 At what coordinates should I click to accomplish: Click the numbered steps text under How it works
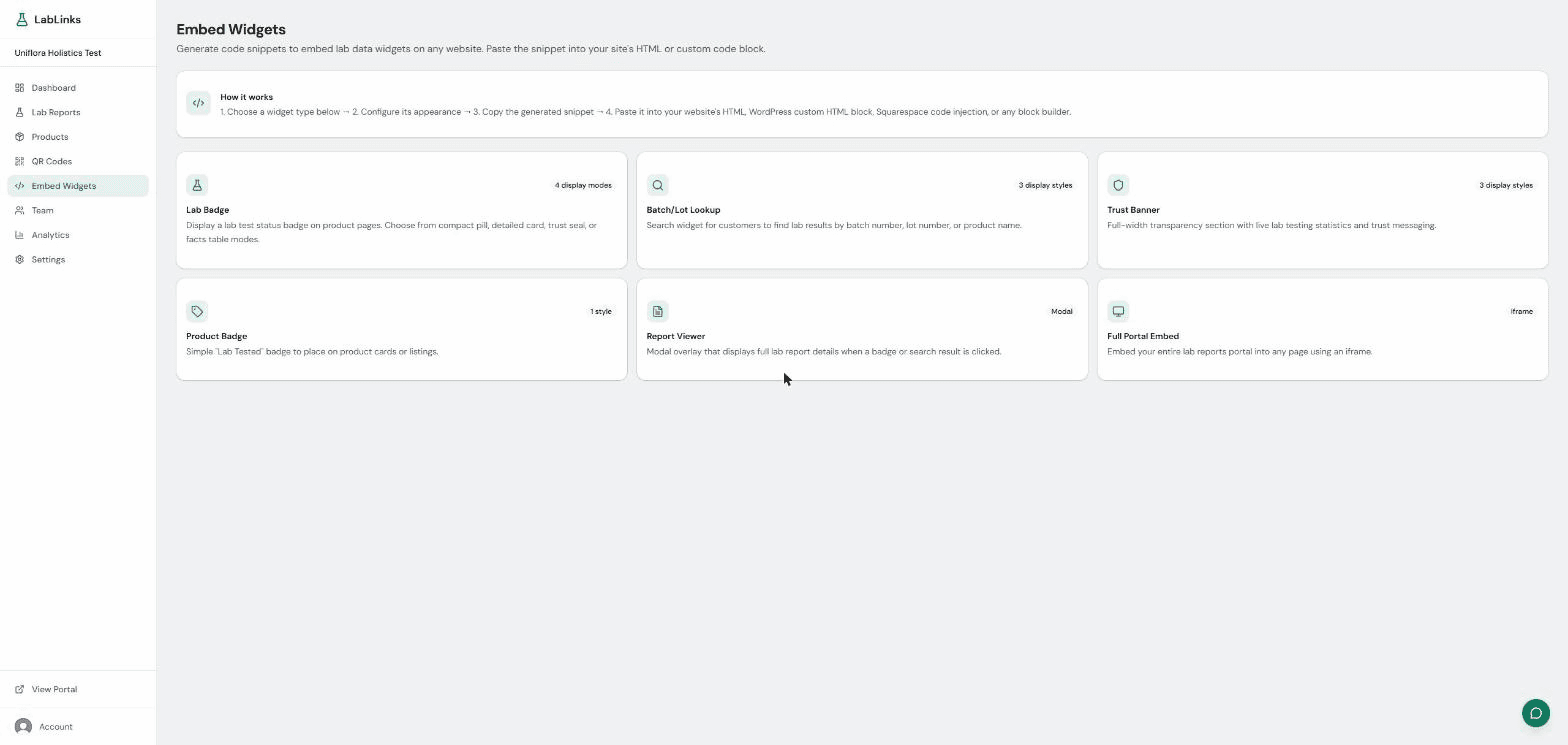645,112
